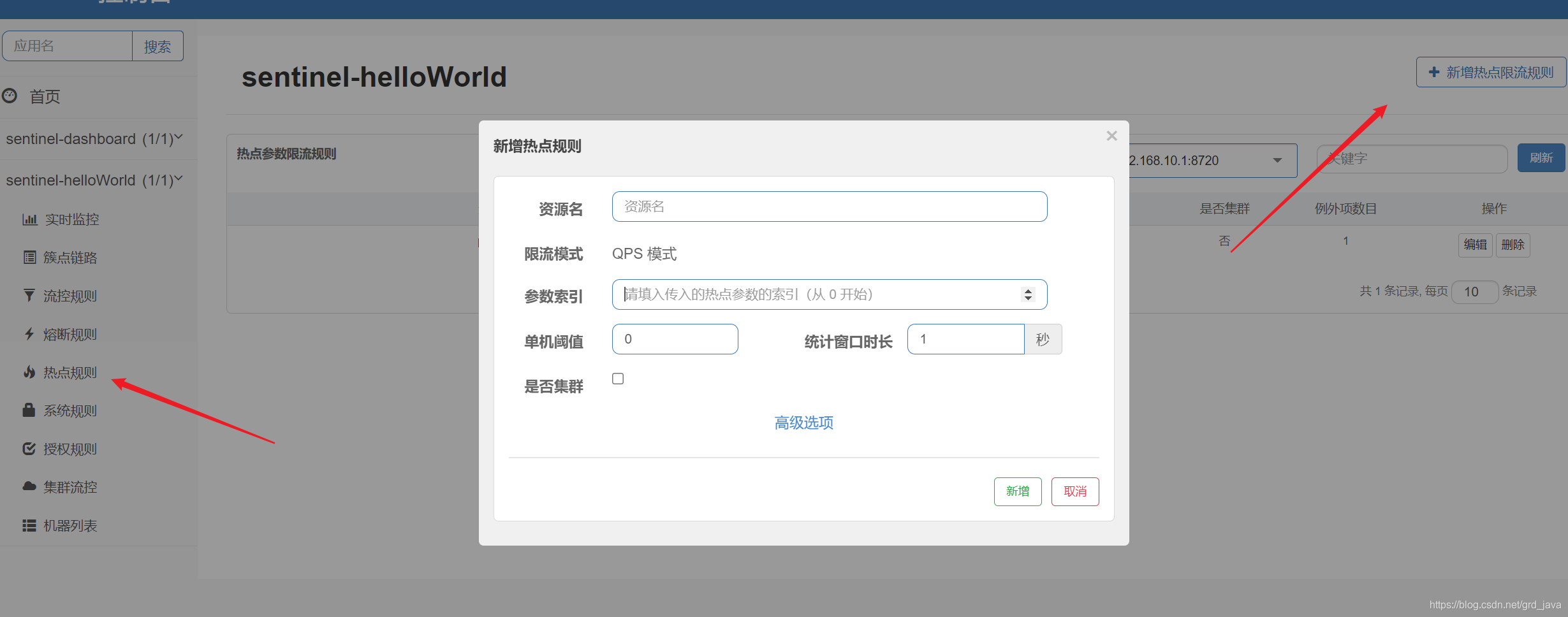
Task: Click the 刷新 button
Action: coord(1541,157)
